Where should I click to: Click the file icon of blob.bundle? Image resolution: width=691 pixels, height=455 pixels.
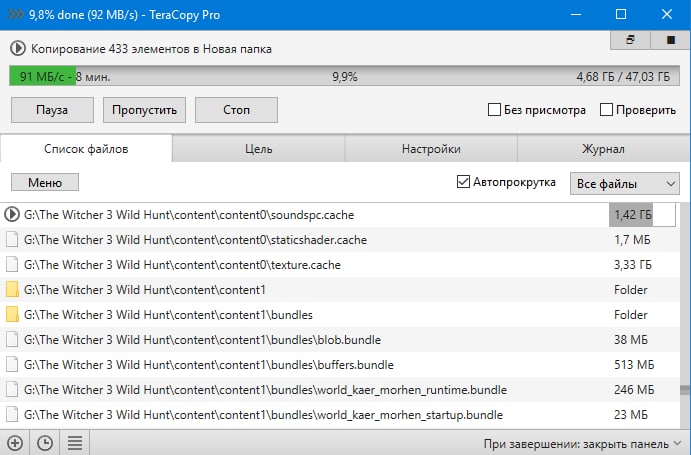pos(12,339)
